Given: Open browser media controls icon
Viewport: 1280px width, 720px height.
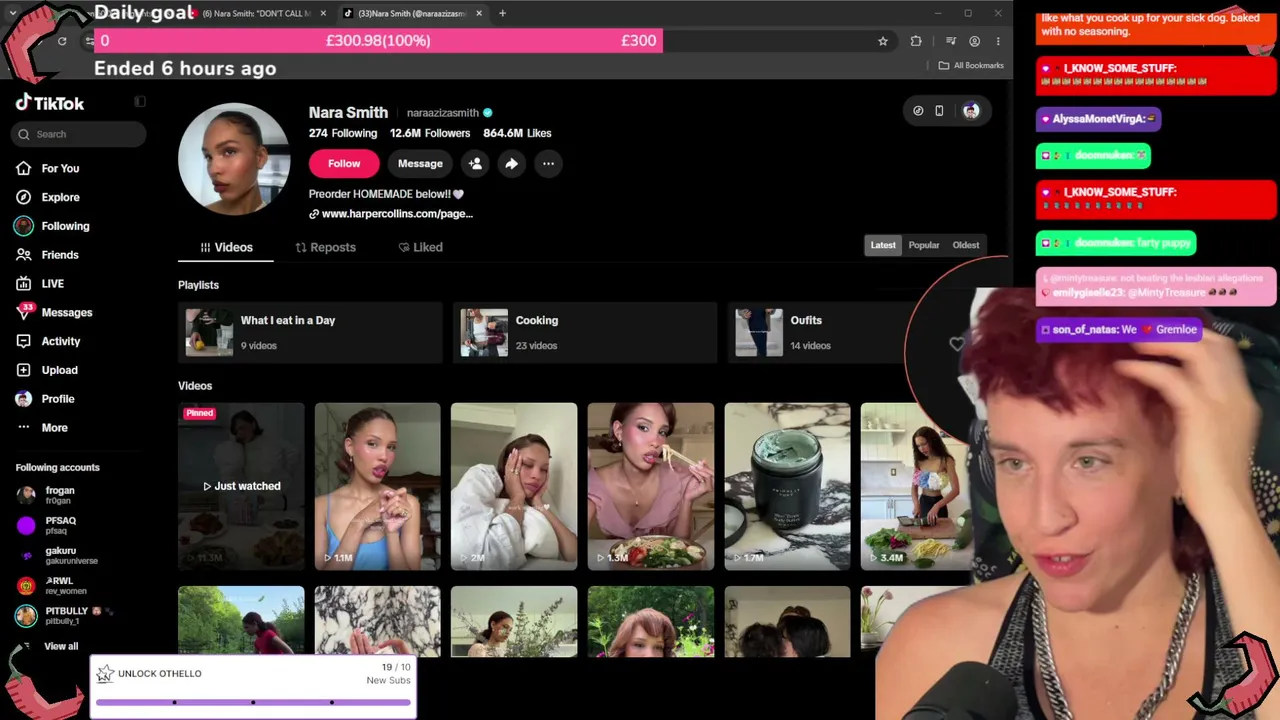Looking at the screenshot, I should 950,41.
